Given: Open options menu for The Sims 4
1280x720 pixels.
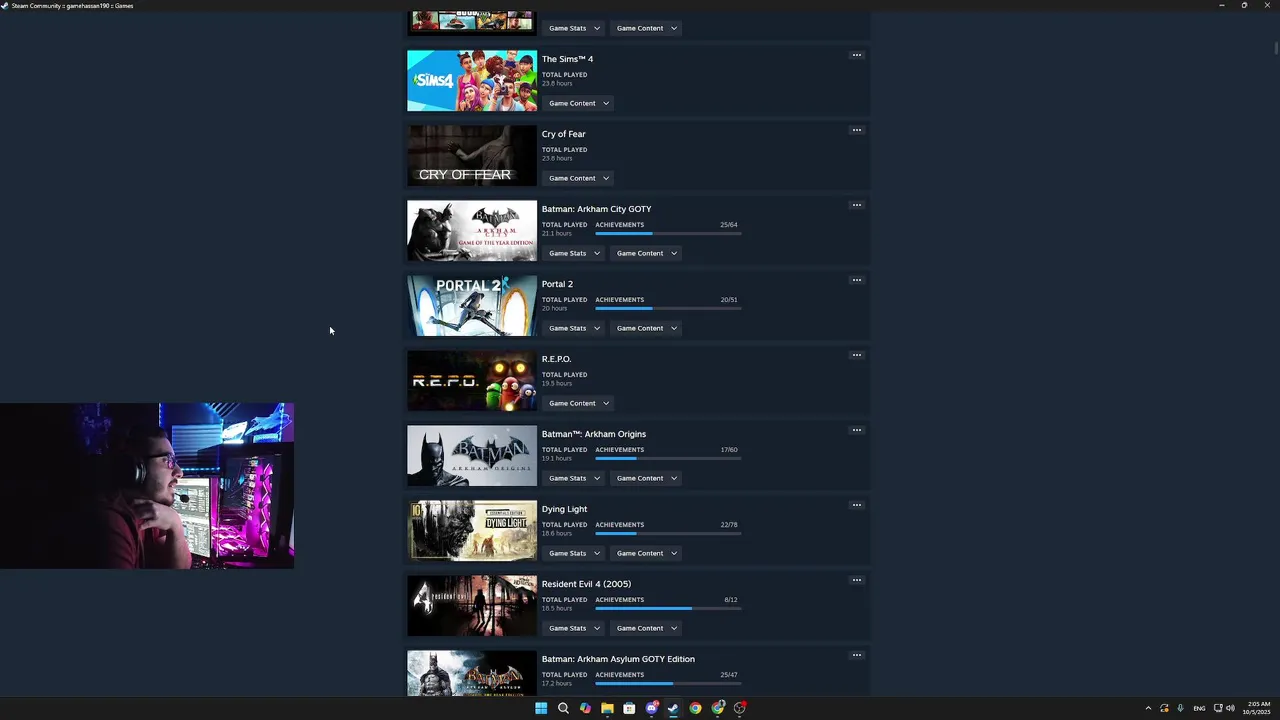Looking at the screenshot, I should 856,55.
